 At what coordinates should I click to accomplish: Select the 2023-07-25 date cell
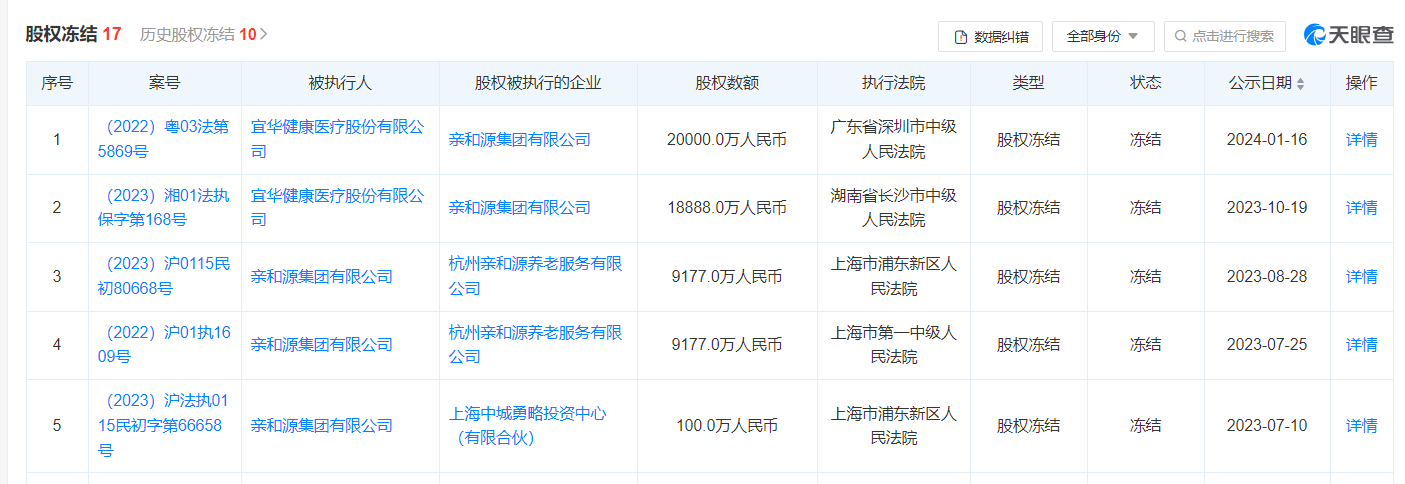(x=1267, y=345)
